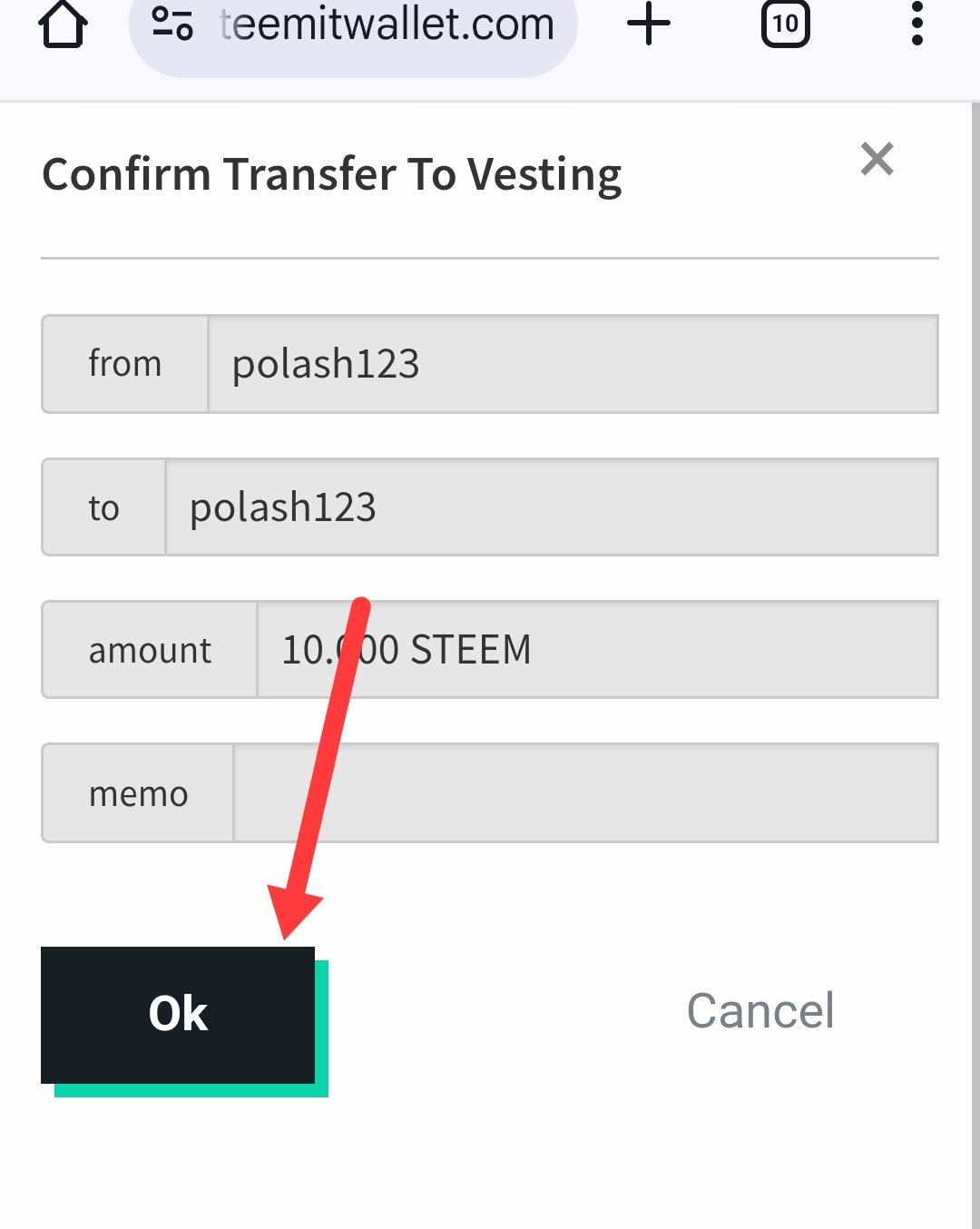Click the "from" field label

(x=125, y=364)
